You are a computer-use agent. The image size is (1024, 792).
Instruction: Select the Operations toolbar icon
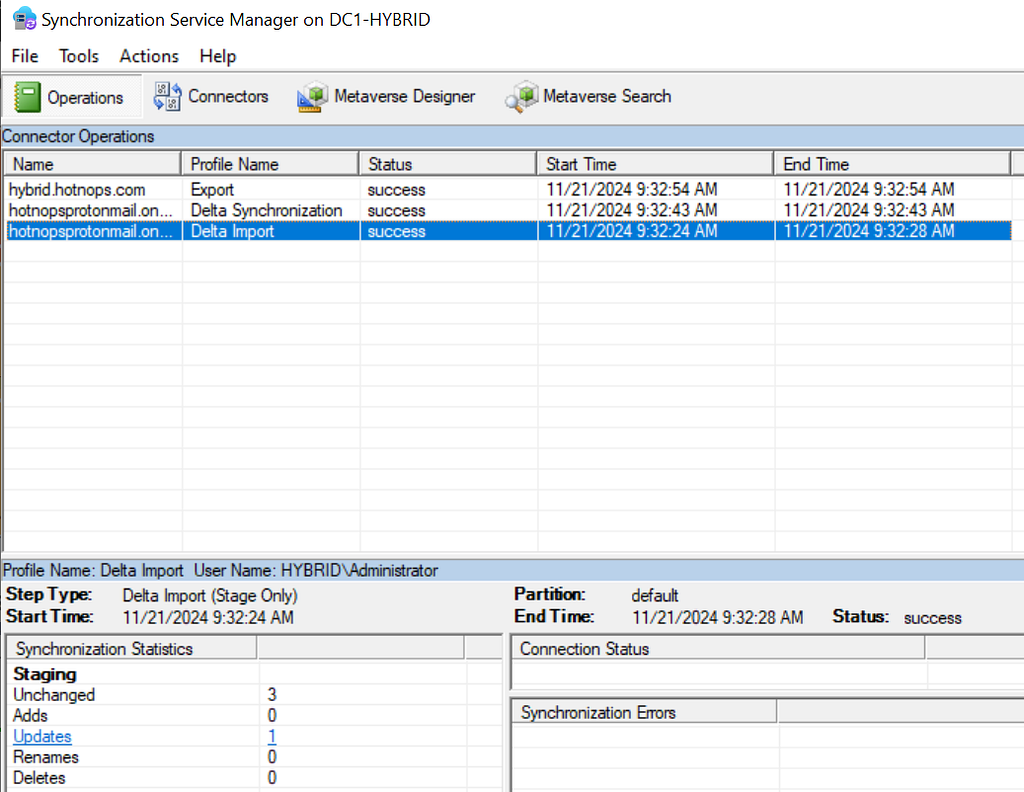coord(27,97)
